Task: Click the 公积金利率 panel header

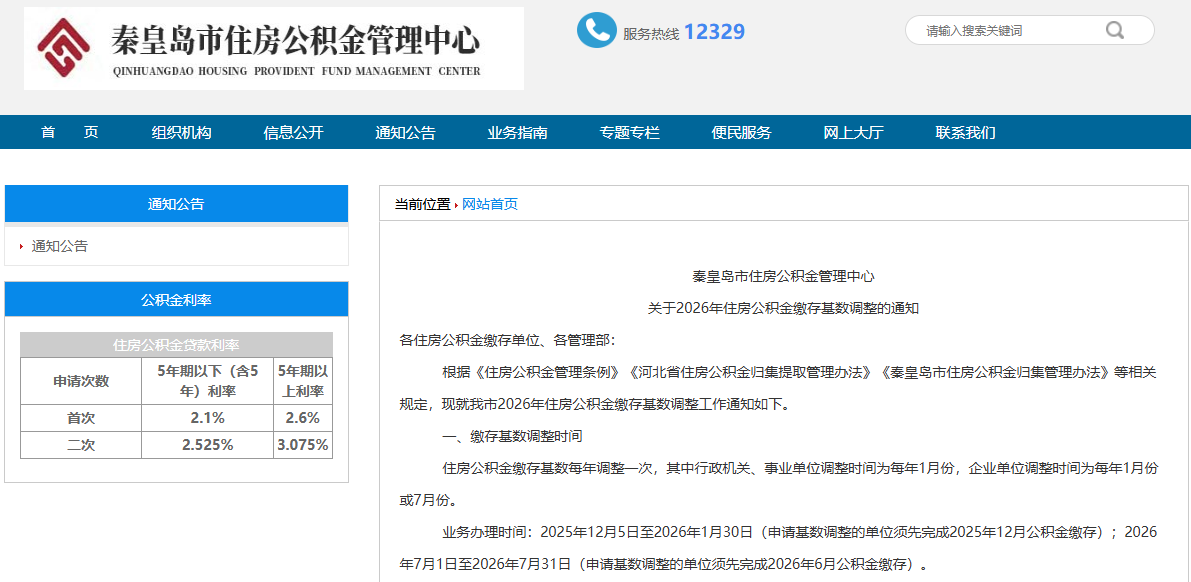Action: (176, 300)
